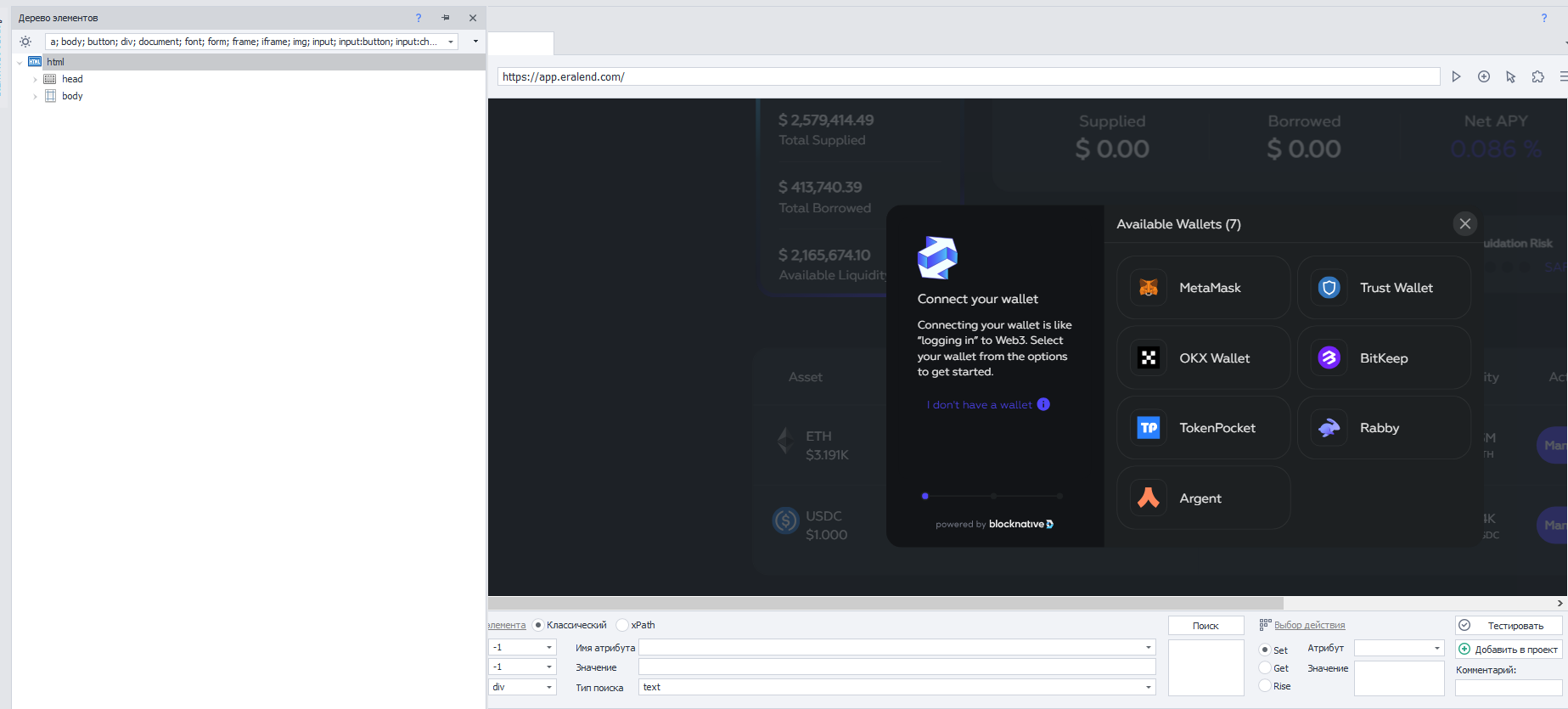Pin the element tree panel

pyautogui.click(x=446, y=18)
